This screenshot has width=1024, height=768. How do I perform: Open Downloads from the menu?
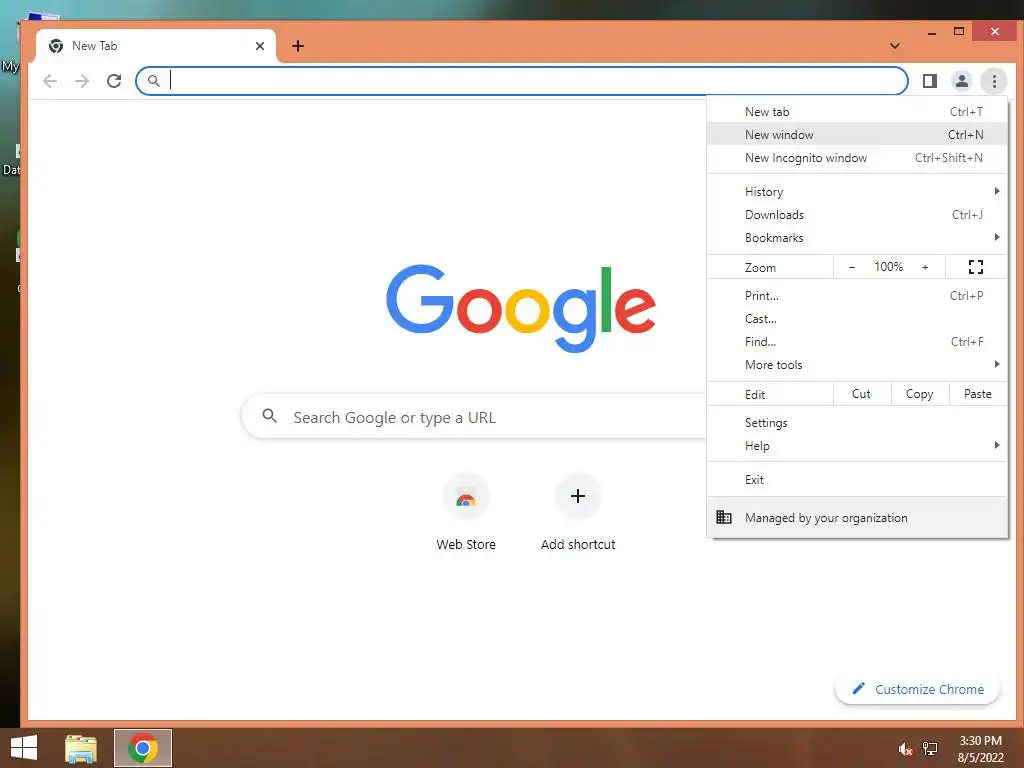coord(857,214)
